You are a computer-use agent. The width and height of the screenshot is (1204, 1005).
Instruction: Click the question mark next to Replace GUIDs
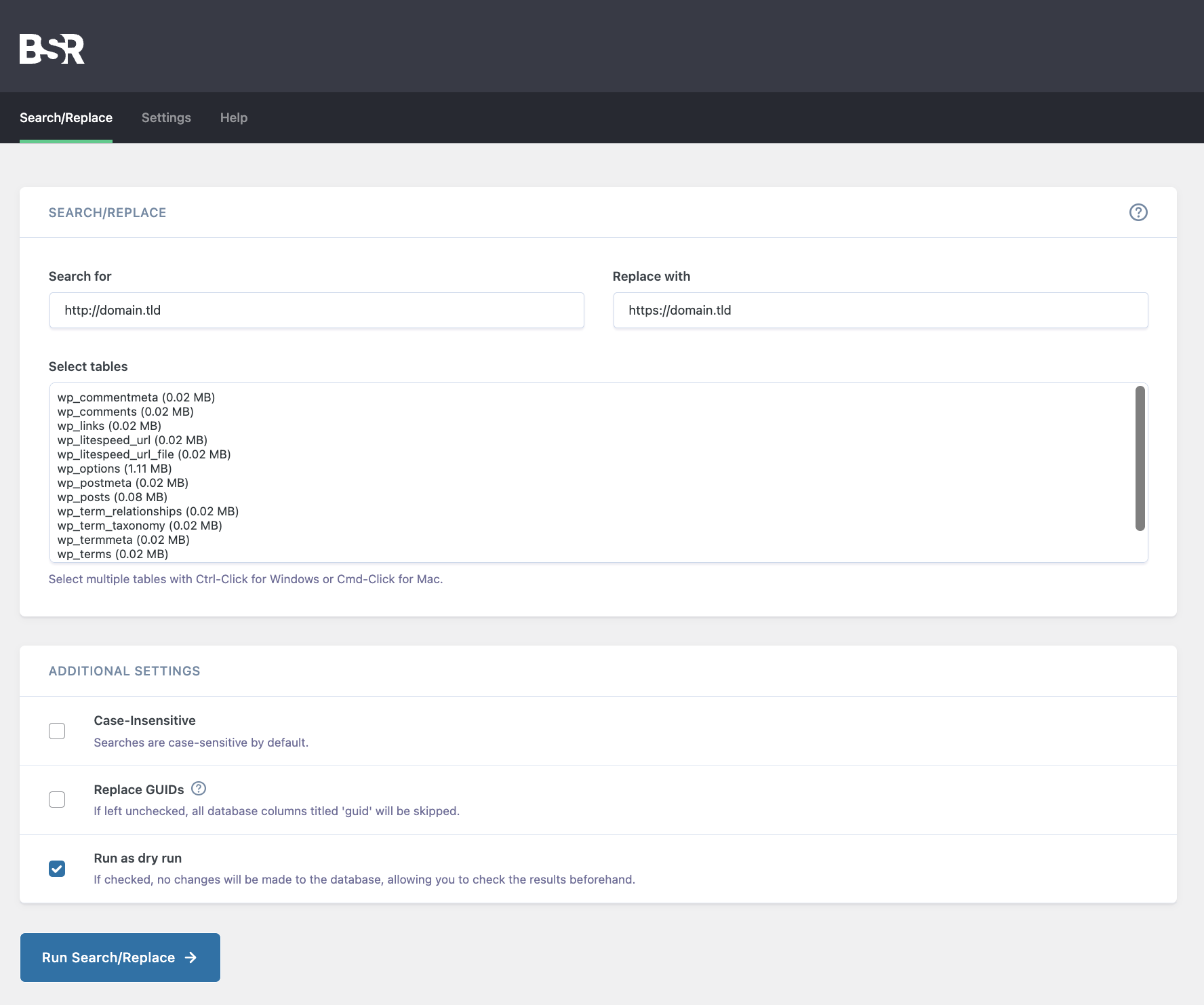[x=198, y=788]
